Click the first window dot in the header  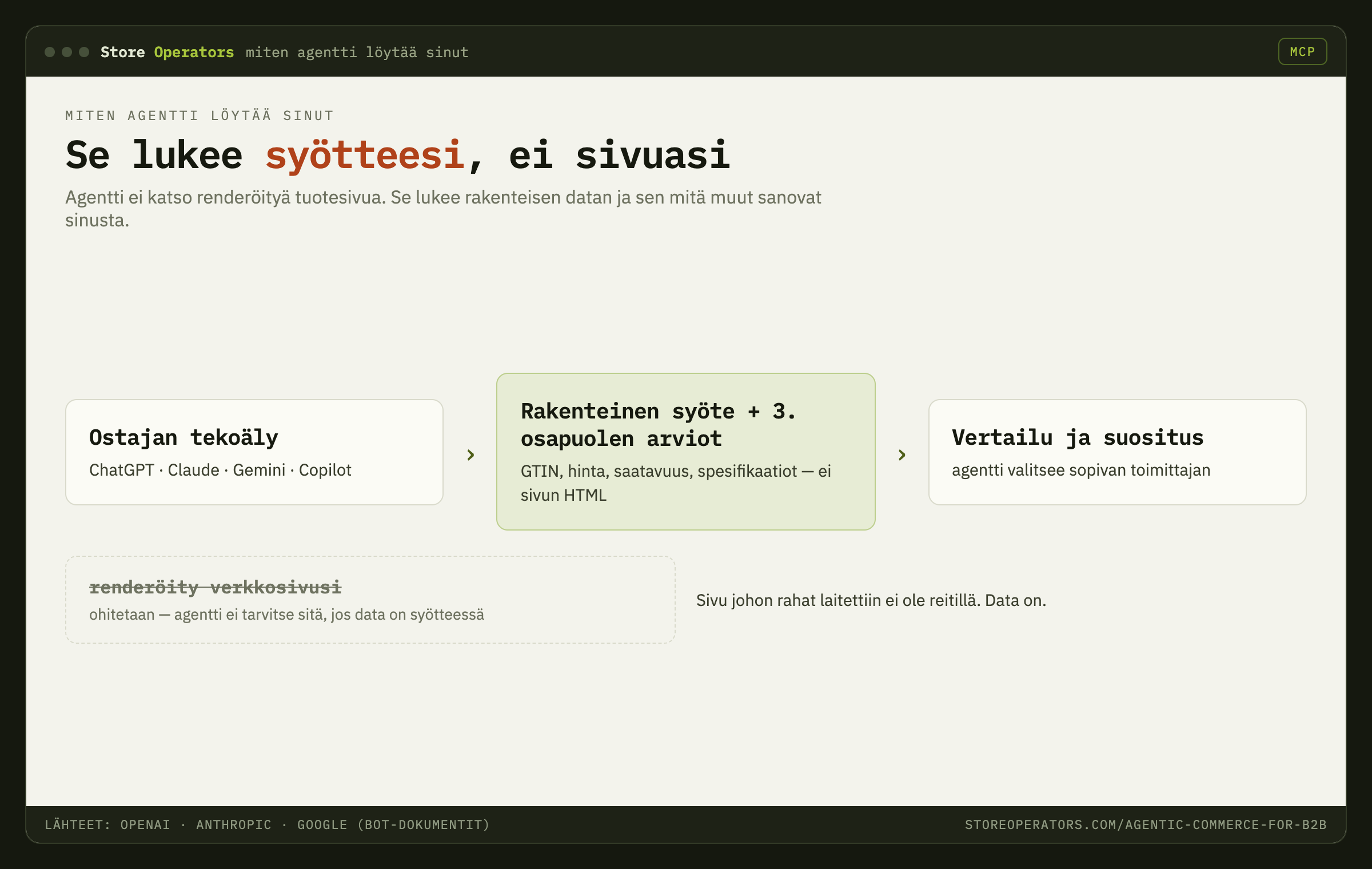pyautogui.click(x=50, y=52)
